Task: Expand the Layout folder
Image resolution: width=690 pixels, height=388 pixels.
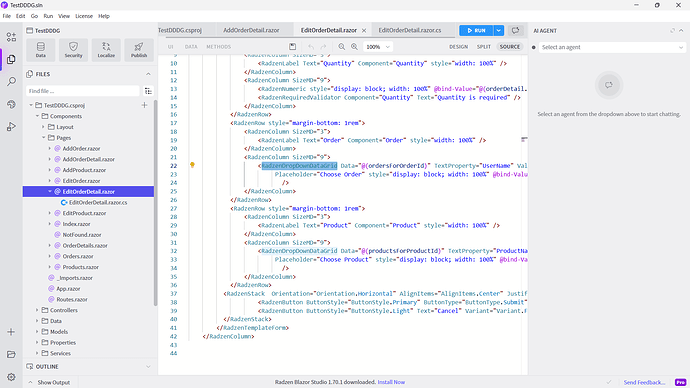Action: tap(44, 127)
